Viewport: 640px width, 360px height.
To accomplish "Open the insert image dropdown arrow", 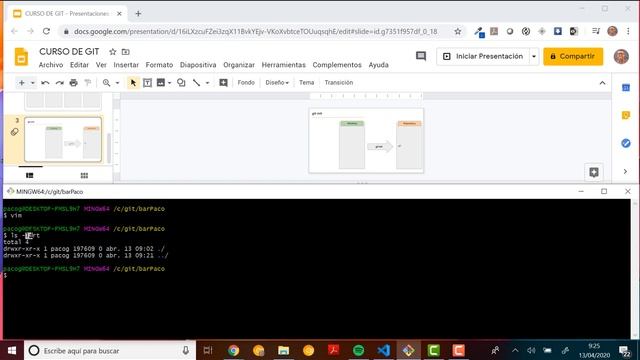I will [x=169, y=83].
